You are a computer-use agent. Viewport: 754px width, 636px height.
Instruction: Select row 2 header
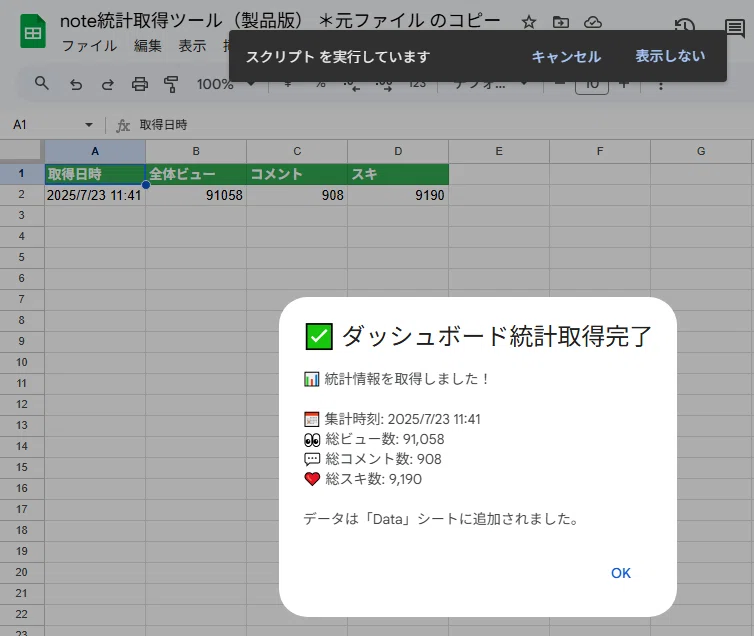22,195
